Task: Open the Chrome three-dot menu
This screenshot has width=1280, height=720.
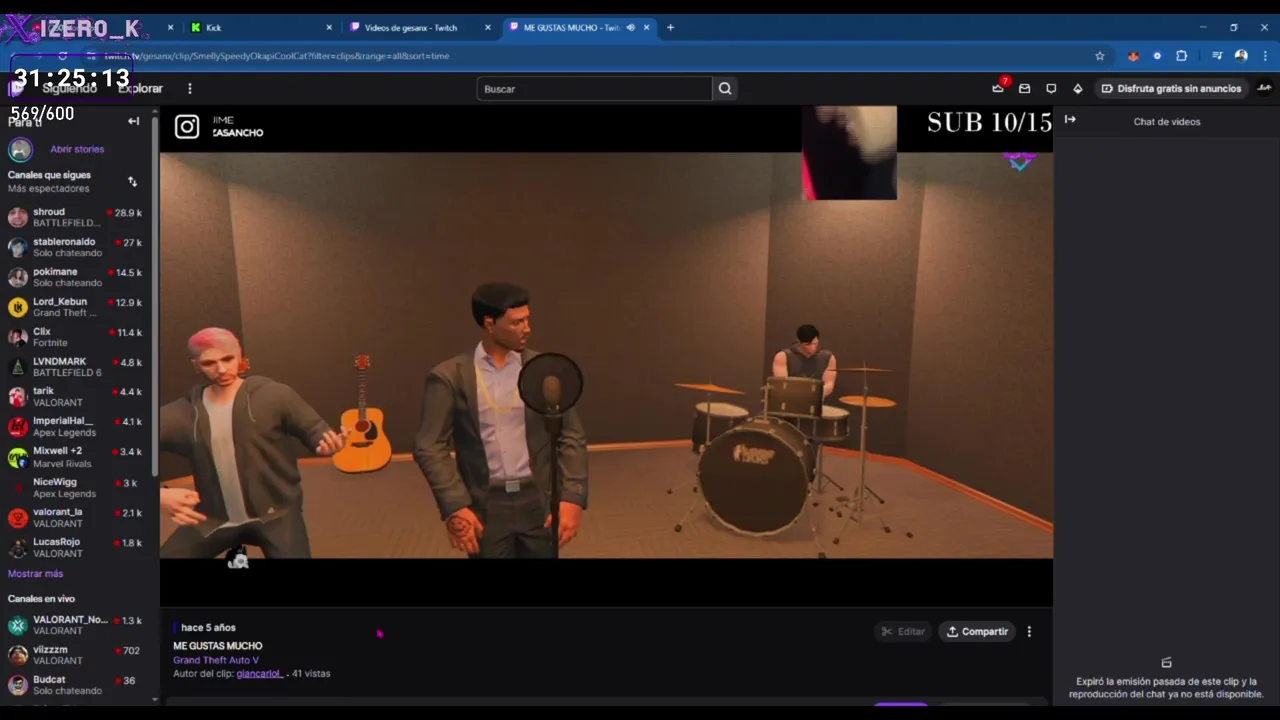Action: pos(1265,56)
